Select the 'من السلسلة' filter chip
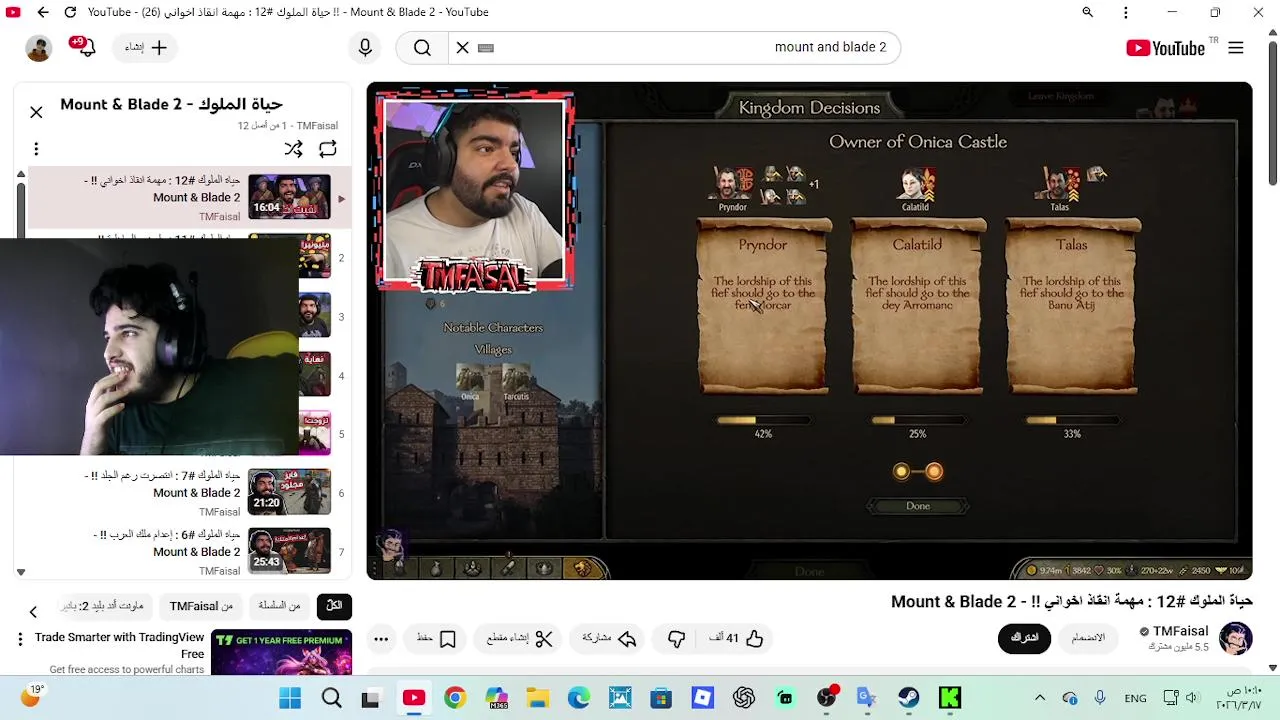 [279, 606]
